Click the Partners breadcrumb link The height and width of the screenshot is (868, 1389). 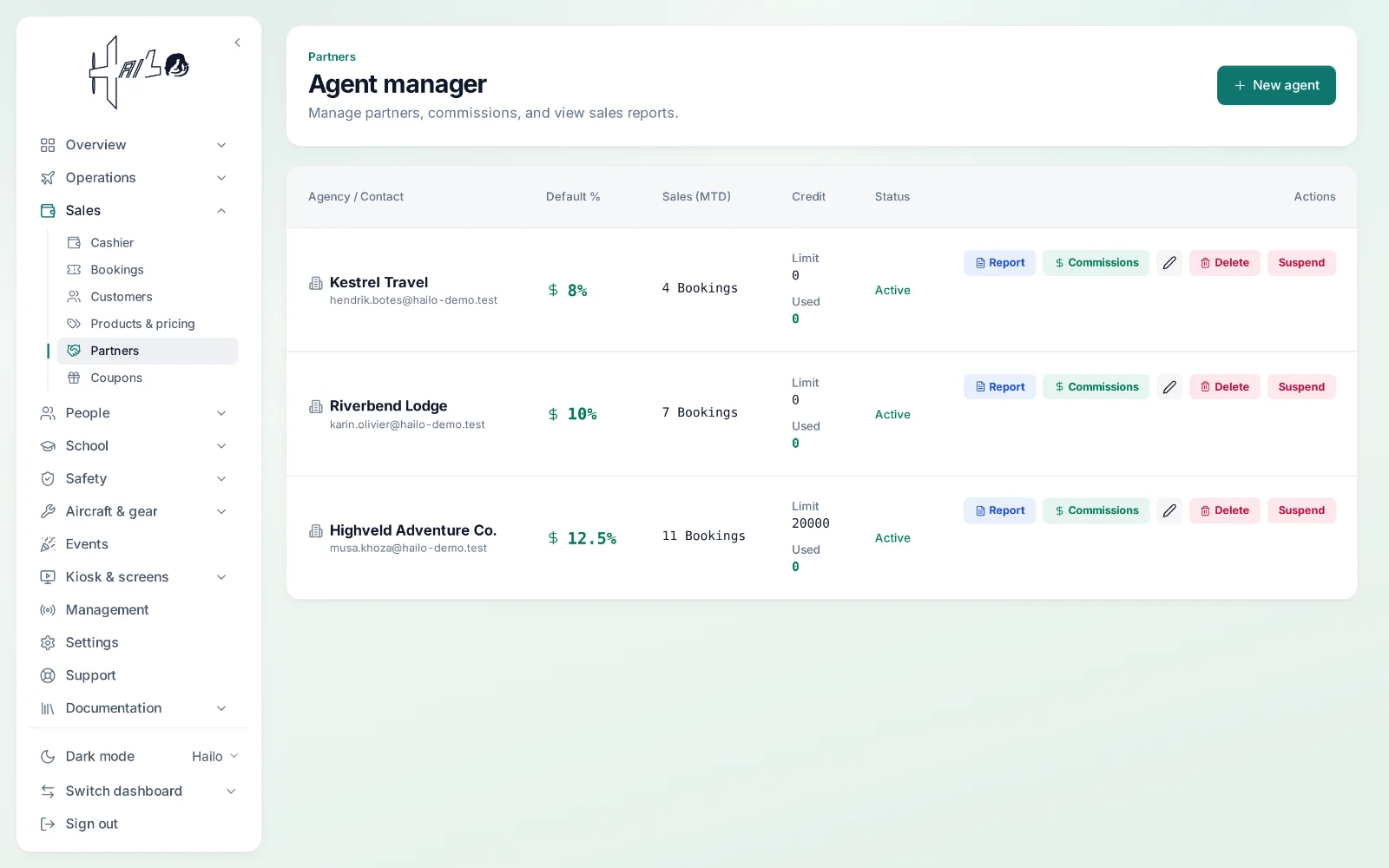[x=332, y=56]
